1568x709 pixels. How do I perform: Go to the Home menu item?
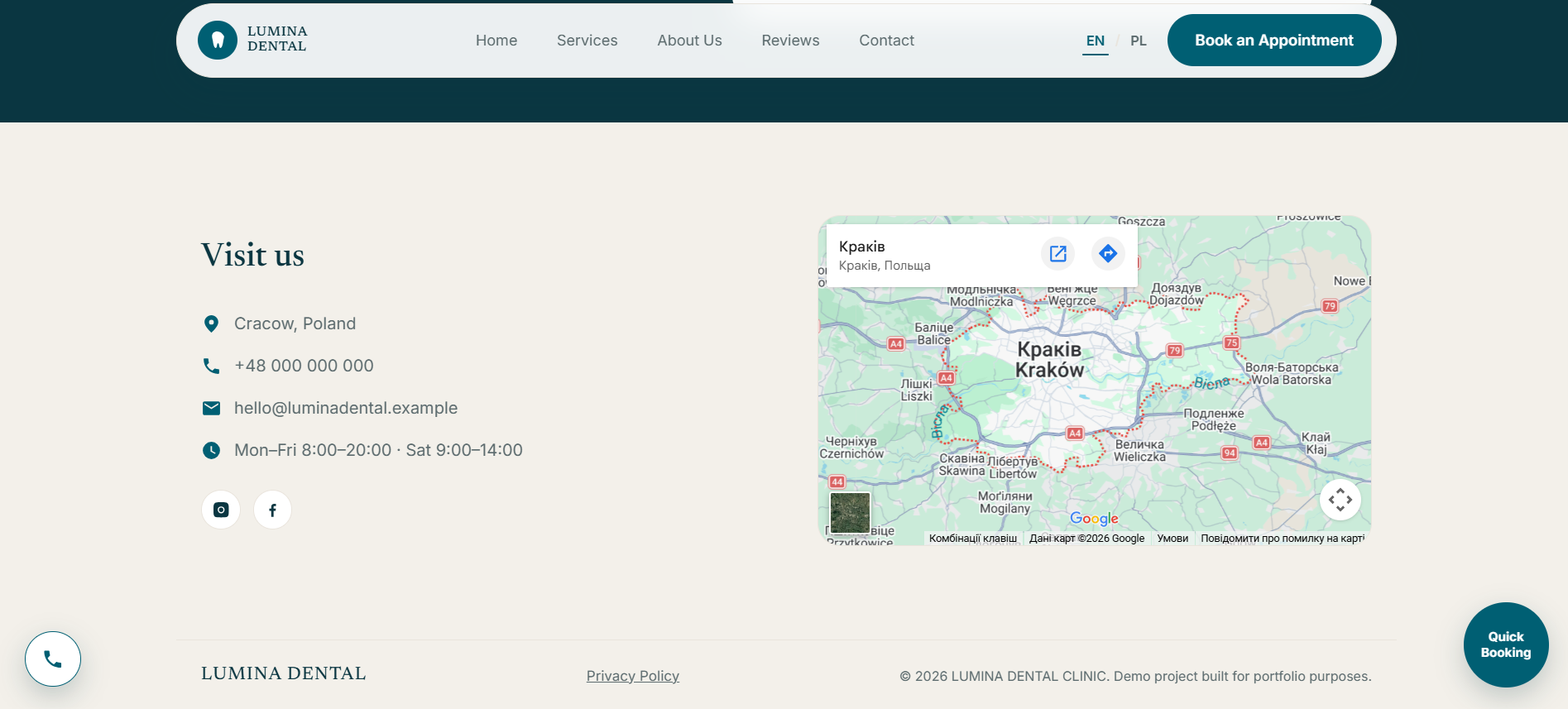coord(496,41)
